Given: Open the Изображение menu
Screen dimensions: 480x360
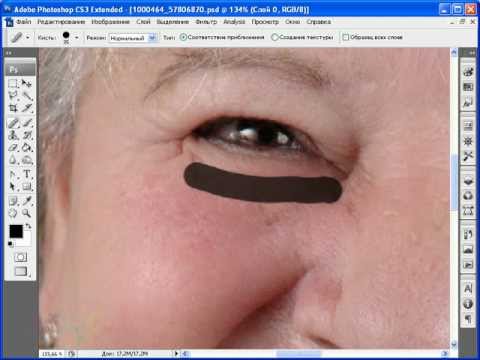Looking at the screenshot, I should [110, 22].
